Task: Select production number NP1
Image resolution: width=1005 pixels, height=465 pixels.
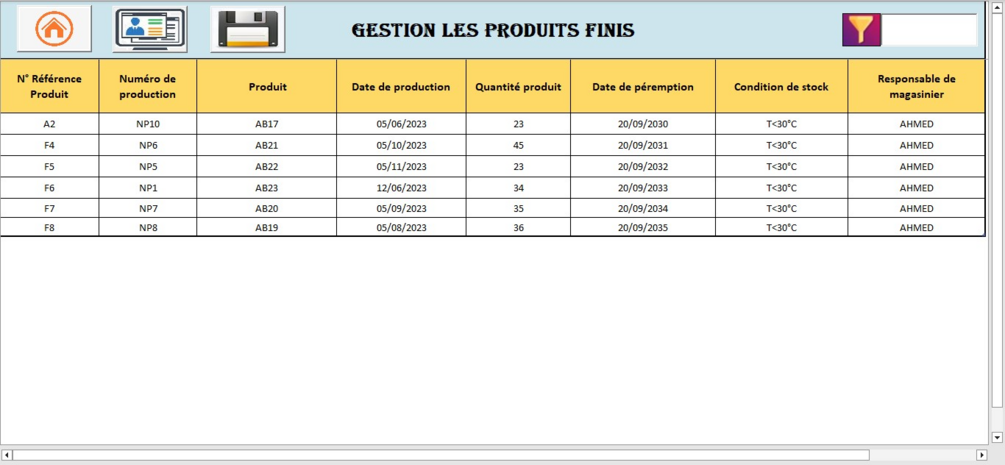Action: click(147, 188)
